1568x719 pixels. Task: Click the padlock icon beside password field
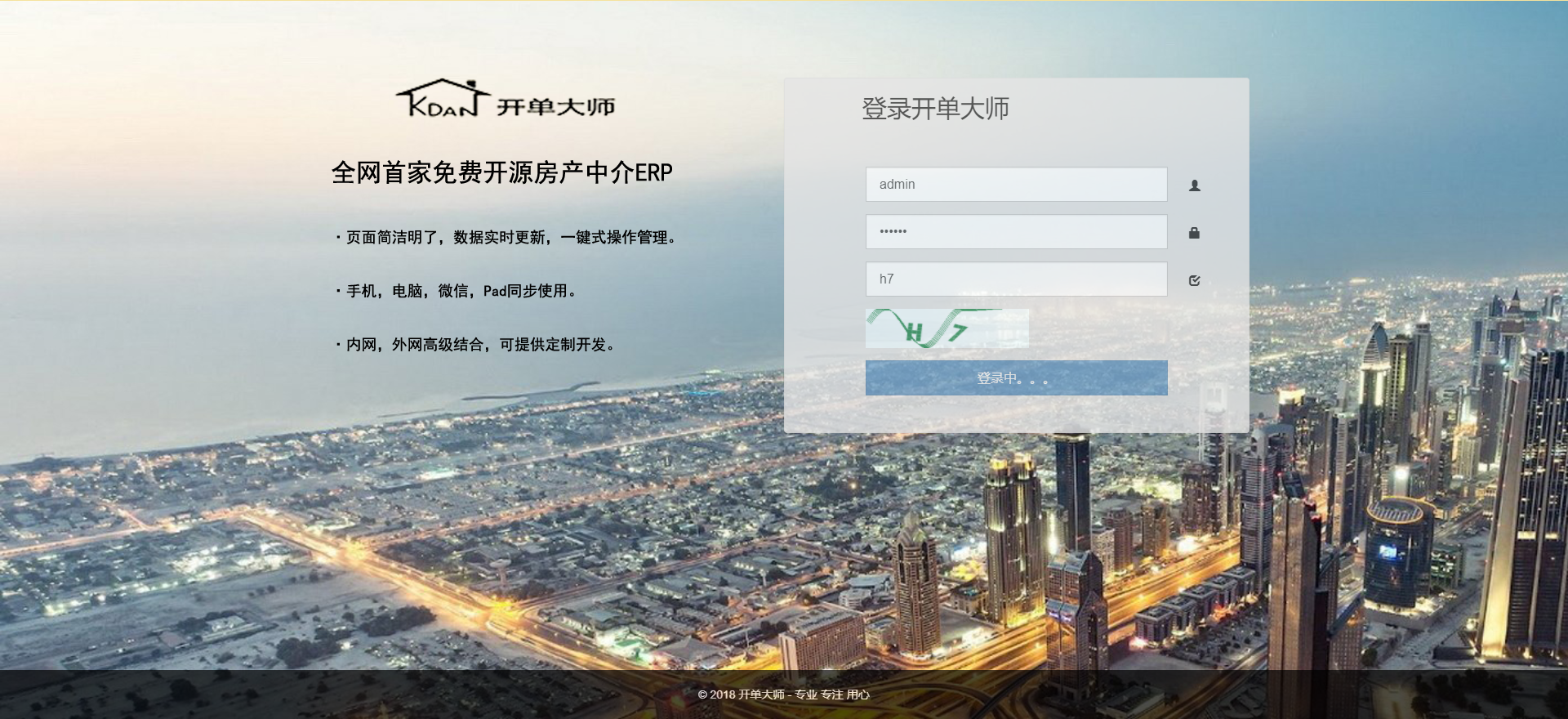pos(1194,233)
